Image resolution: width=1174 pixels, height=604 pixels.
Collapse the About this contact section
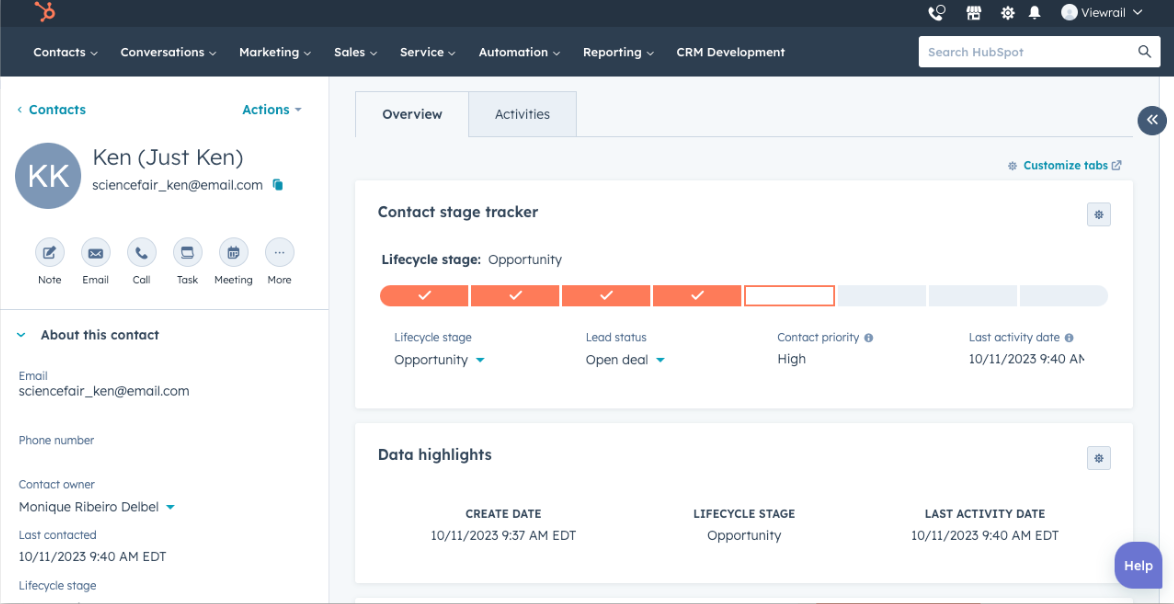[x=21, y=335]
